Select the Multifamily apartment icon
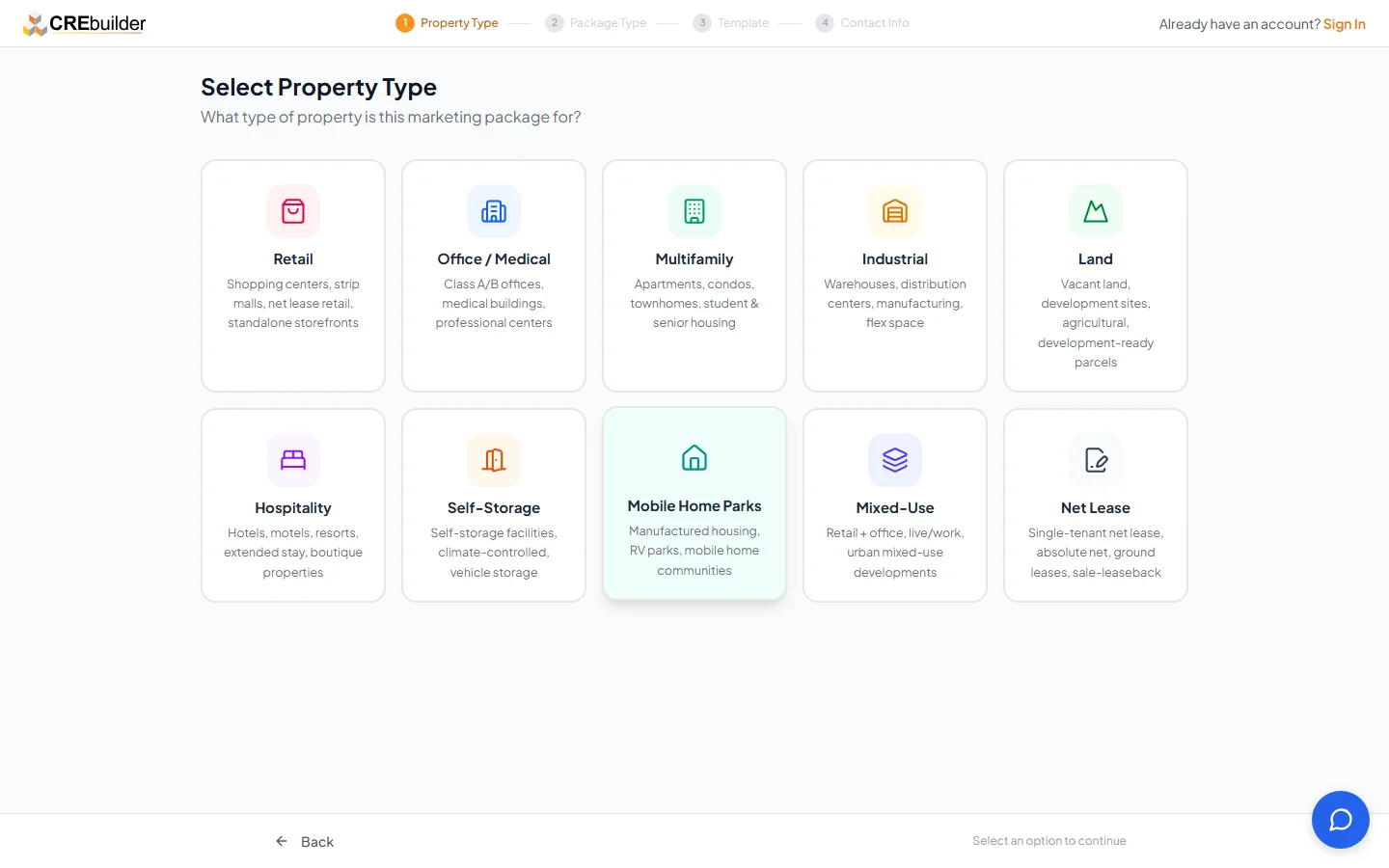Viewport: 1389px width, 868px height. [x=694, y=211]
